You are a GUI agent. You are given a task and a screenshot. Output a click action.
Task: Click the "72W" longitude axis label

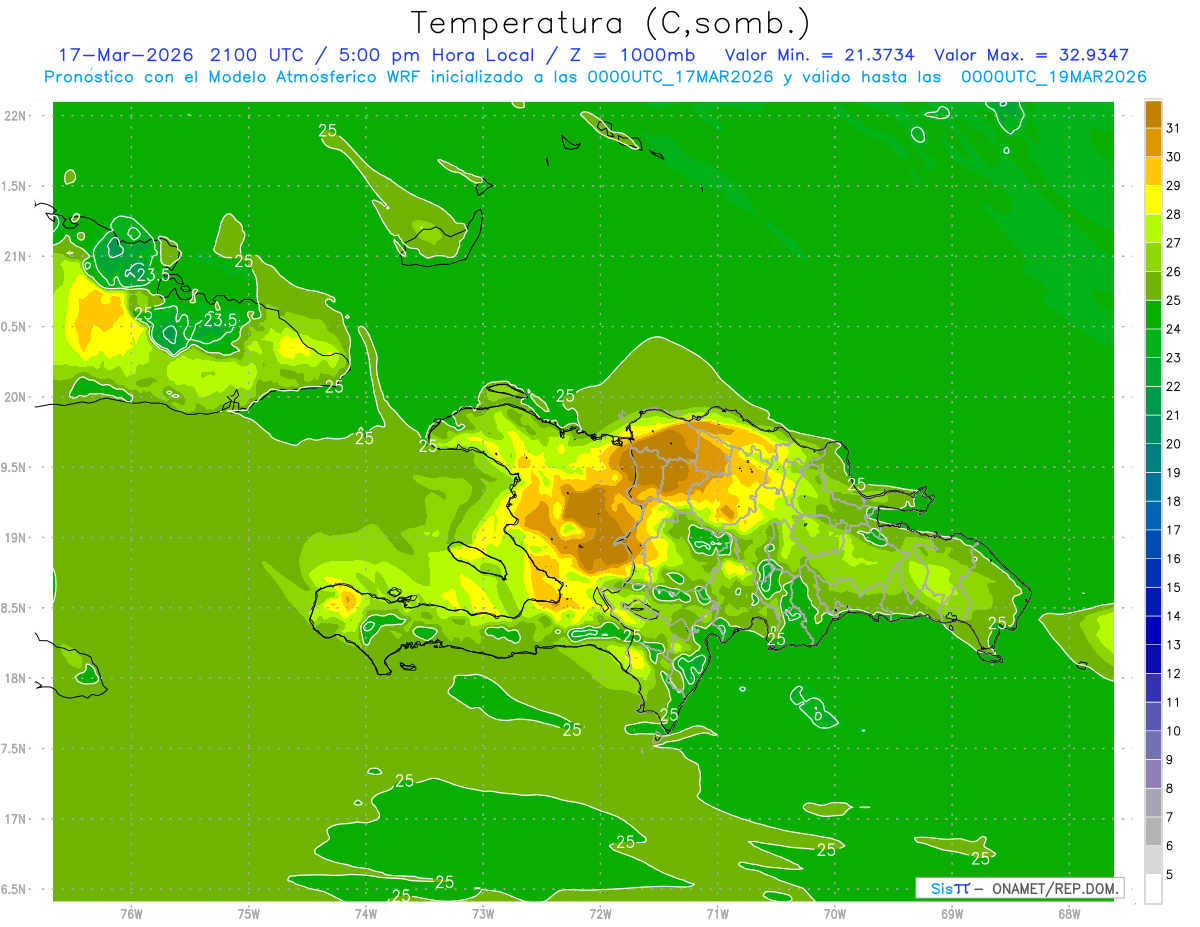600,914
